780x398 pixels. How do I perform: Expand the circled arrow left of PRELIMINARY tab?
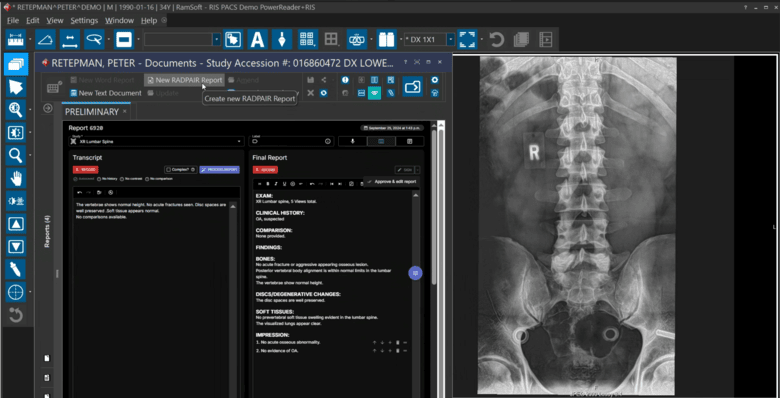point(48,108)
